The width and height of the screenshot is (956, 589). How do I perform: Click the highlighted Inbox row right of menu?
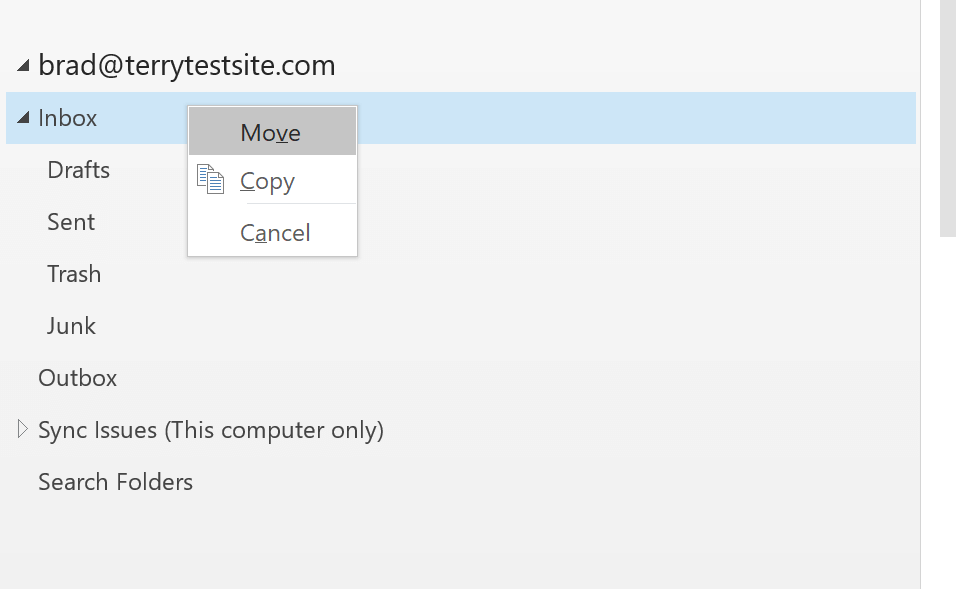pos(637,118)
